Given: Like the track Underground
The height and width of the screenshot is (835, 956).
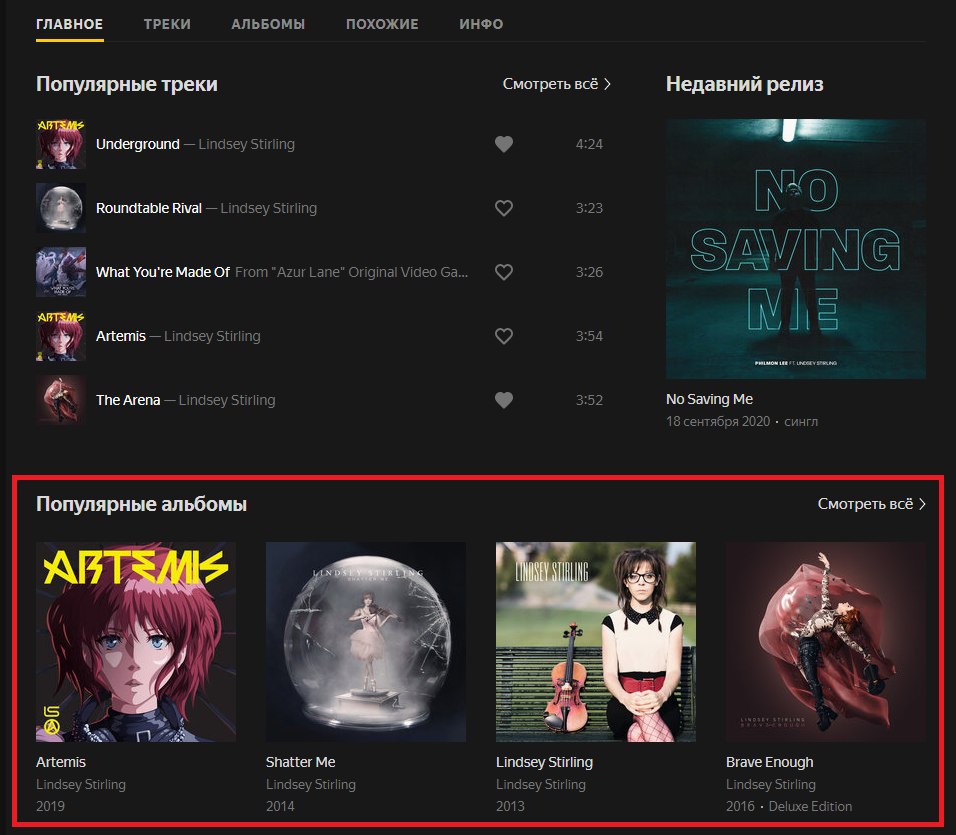Looking at the screenshot, I should coord(504,144).
